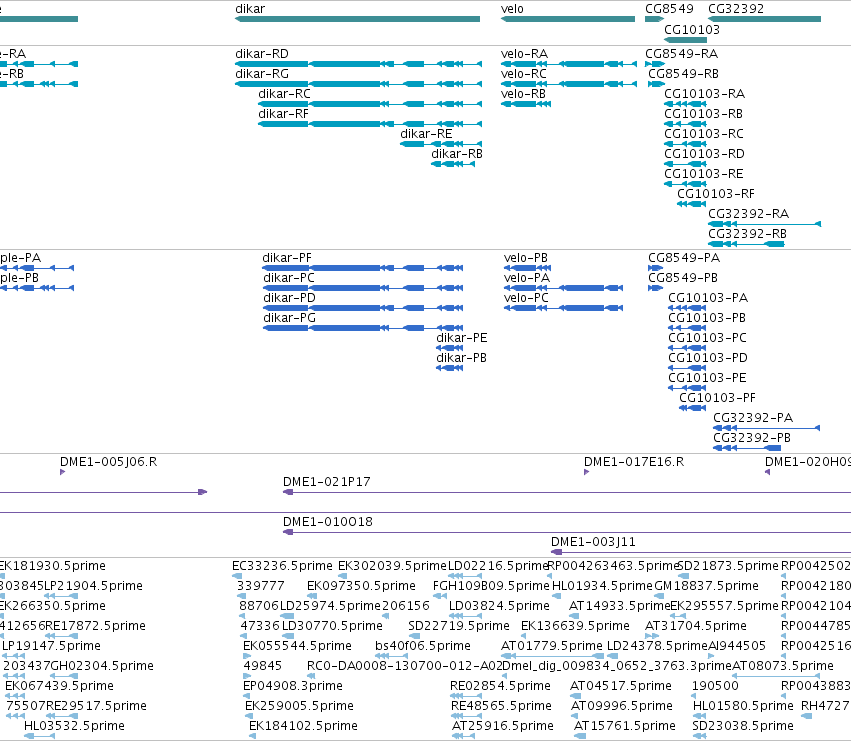The height and width of the screenshot is (741, 851).
Task: Select the DME1-003J11 clone line
Action: pyautogui.click(x=701, y=553)
